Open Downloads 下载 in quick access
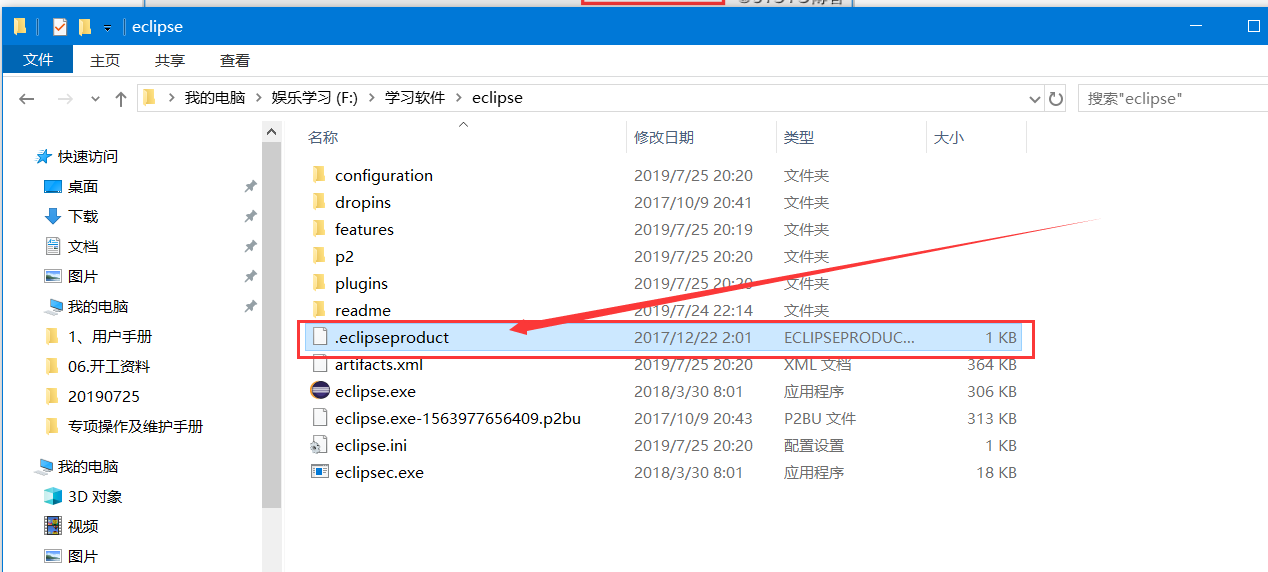The width and height of the screenshot is (1268, 572). point(83,216)
